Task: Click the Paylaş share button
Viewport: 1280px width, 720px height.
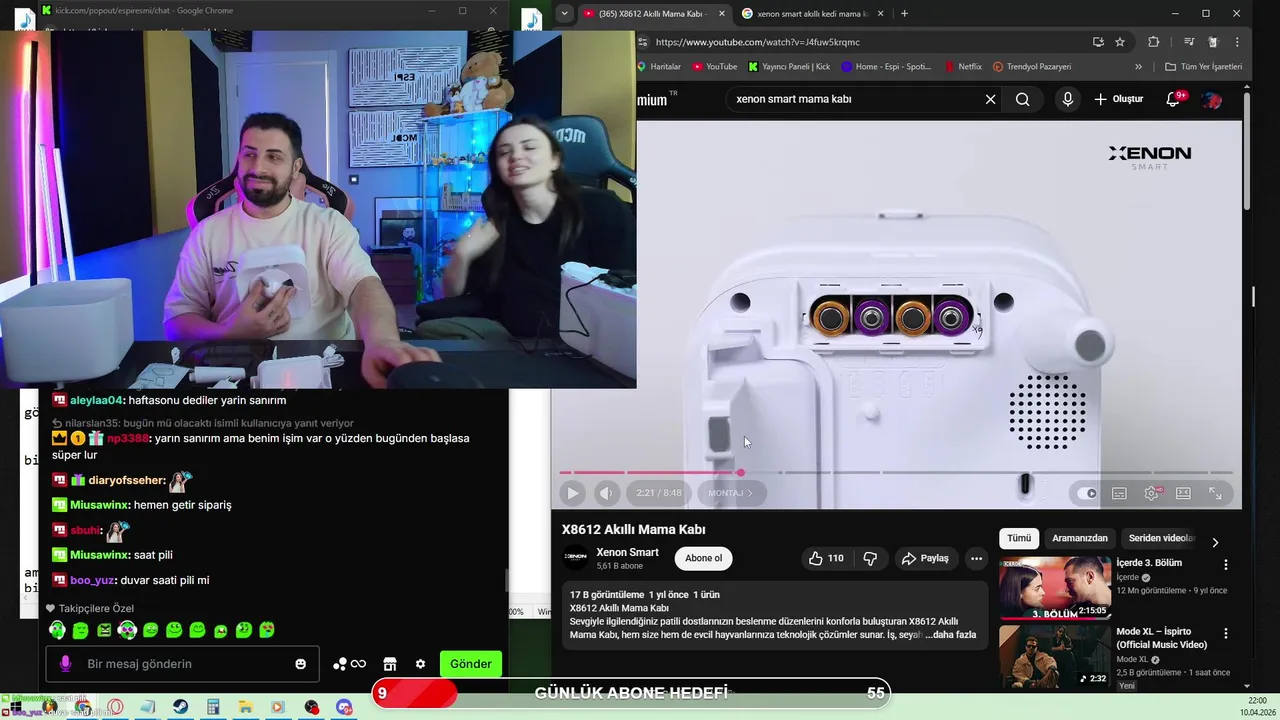Action: pyautogui.click(x=925, y=558)
